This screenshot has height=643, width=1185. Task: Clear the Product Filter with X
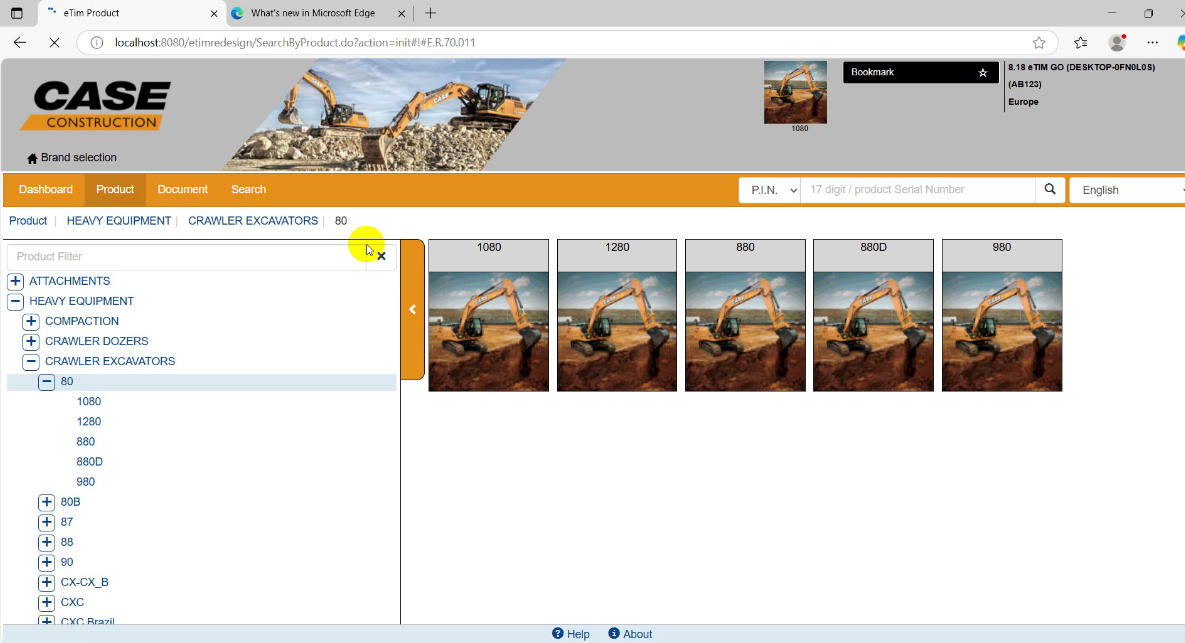point(381,256)
